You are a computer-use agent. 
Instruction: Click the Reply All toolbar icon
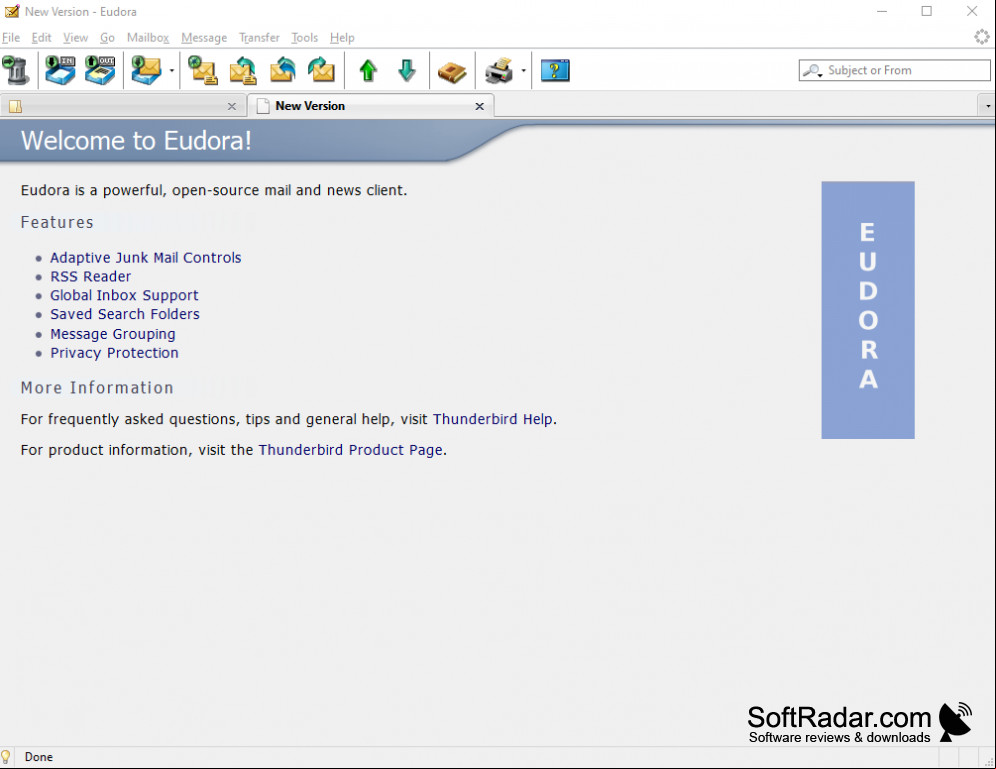coord(283,70)
